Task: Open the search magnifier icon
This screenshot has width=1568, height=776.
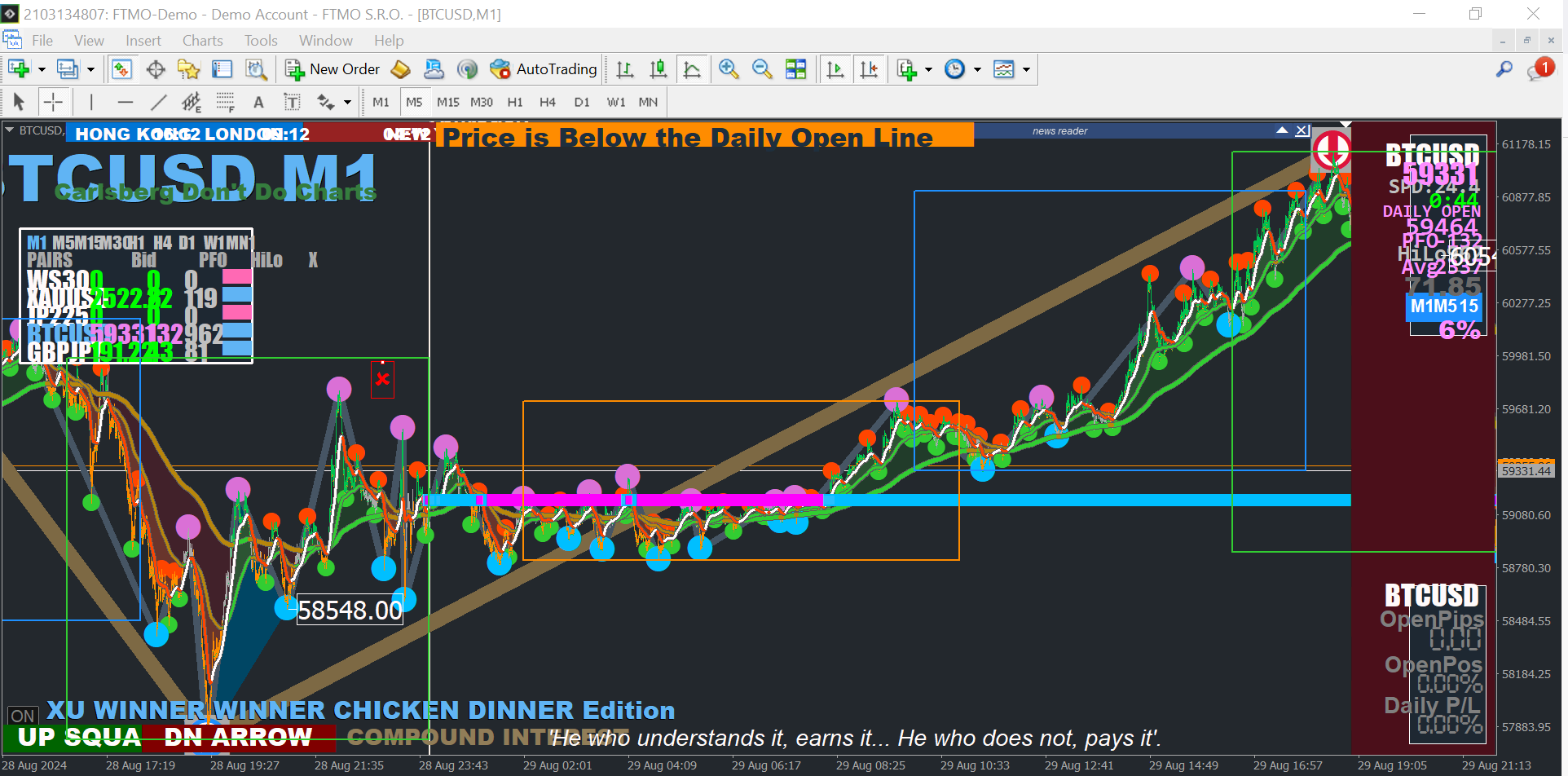Action: coord(1504,69)
